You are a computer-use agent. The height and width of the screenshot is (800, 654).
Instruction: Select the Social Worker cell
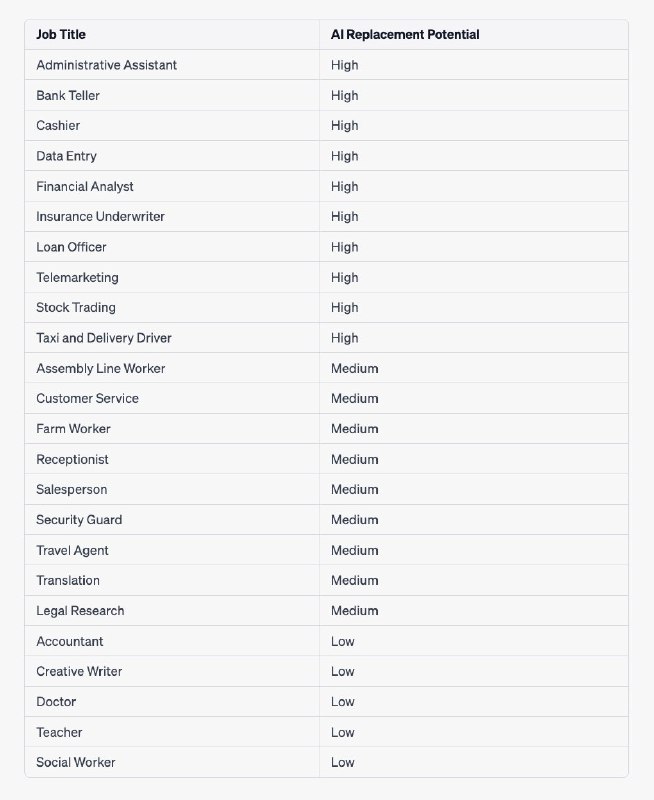tap(76, 762)
